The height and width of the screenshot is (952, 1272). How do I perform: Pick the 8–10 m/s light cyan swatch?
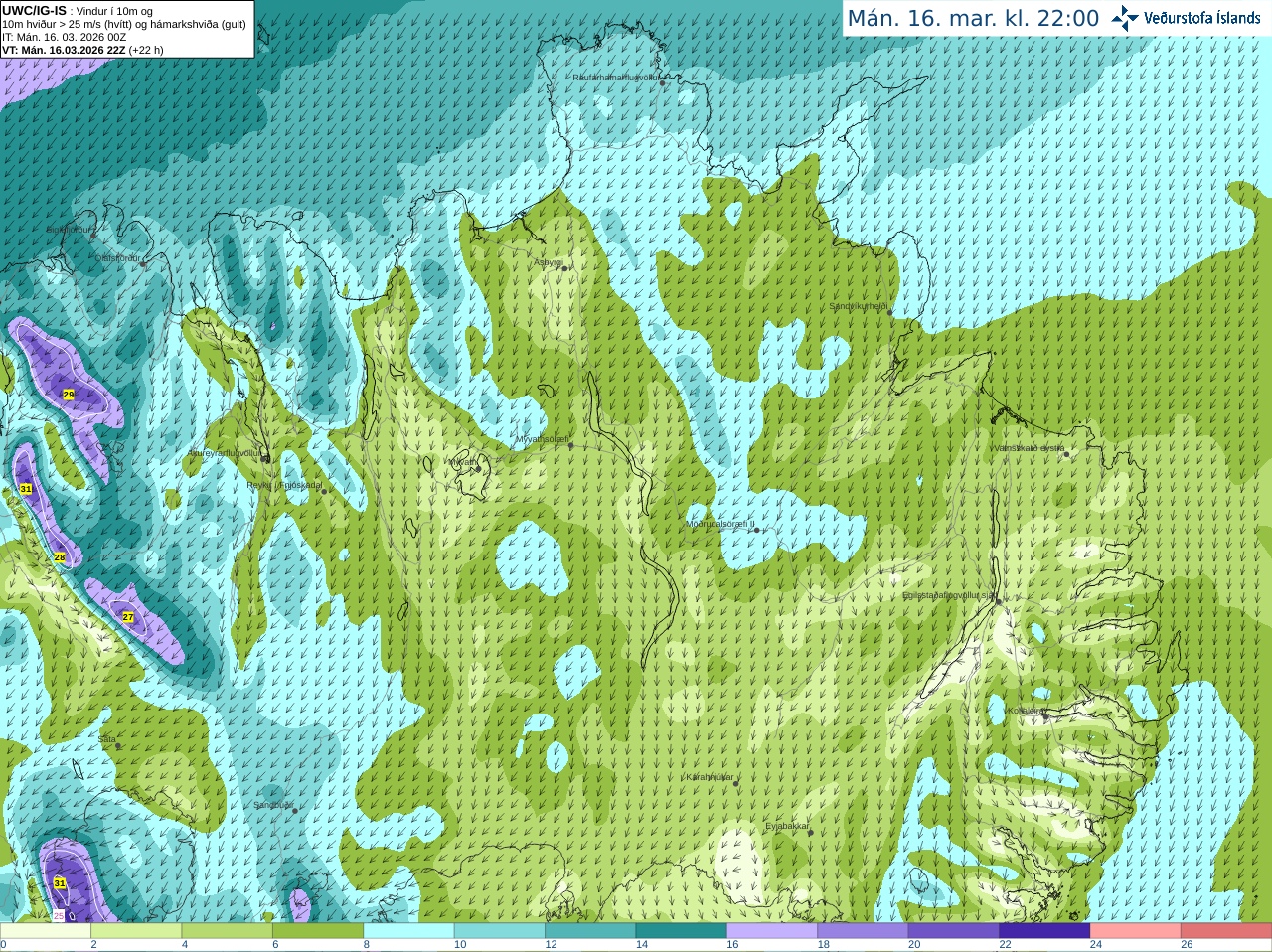[x=408, y=930]
